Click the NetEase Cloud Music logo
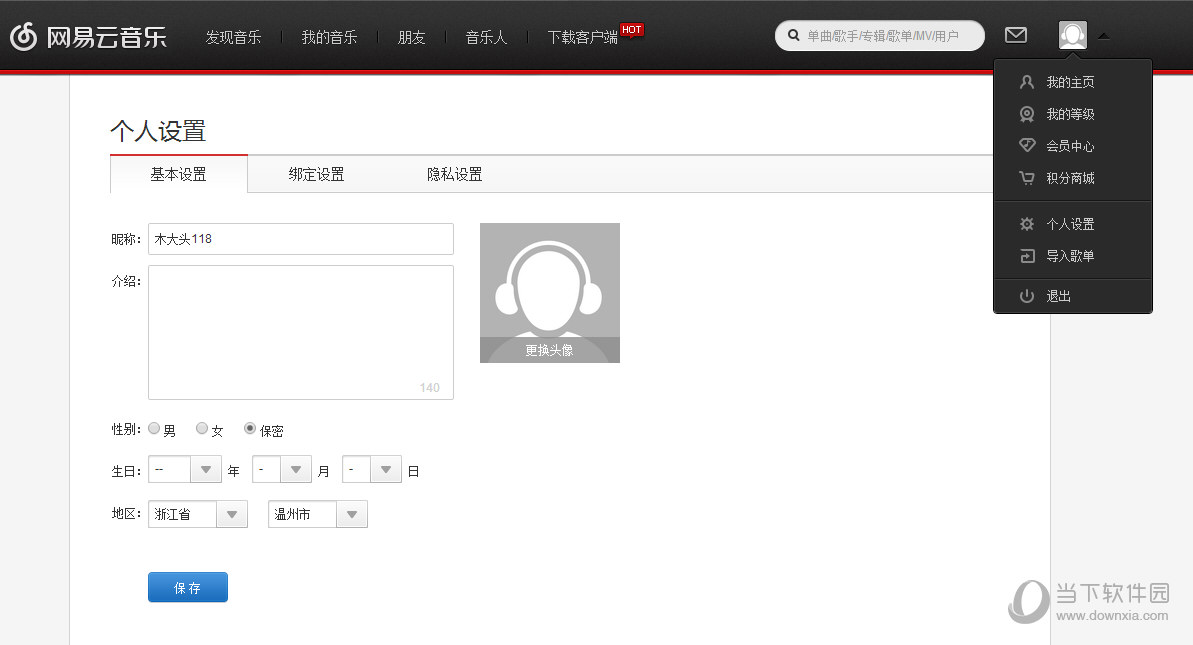 [x=88, y=36]
